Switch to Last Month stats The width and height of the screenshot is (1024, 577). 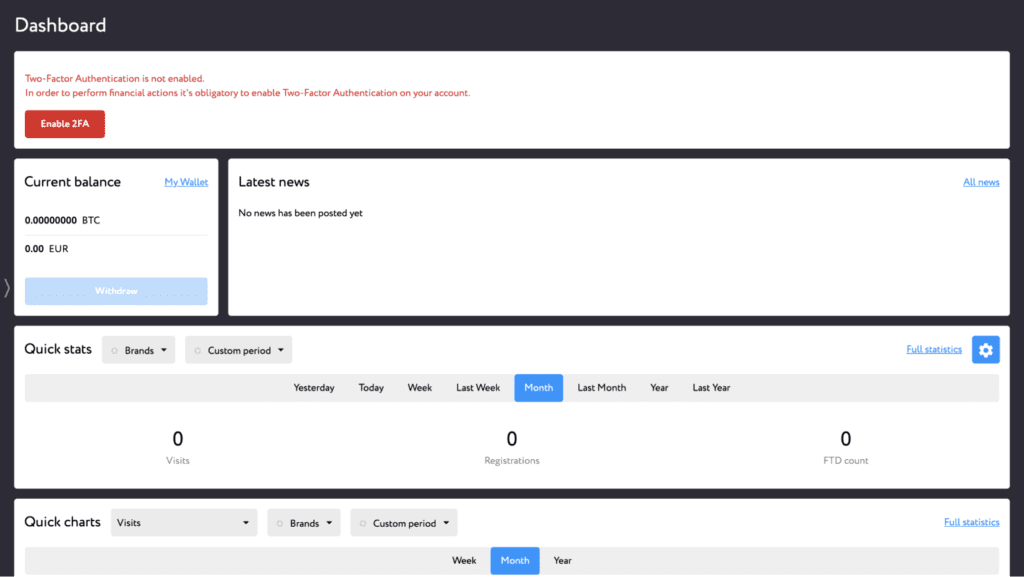pyautogui.click(x=601, y=387)
